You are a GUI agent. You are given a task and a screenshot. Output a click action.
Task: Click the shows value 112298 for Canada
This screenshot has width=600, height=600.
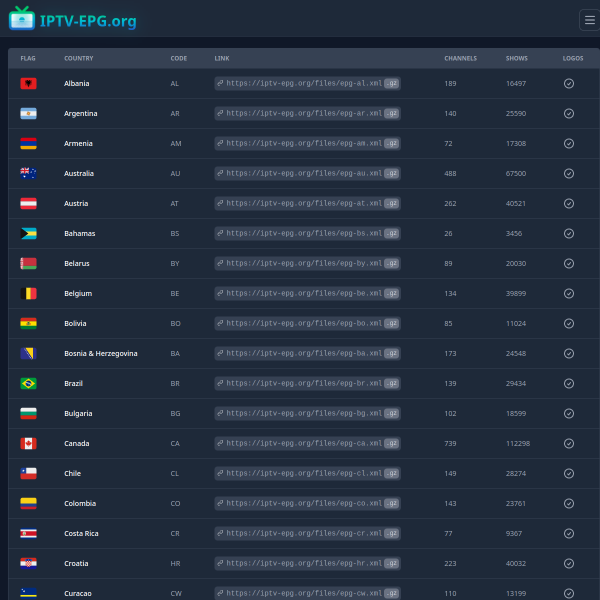click(518, 443)
